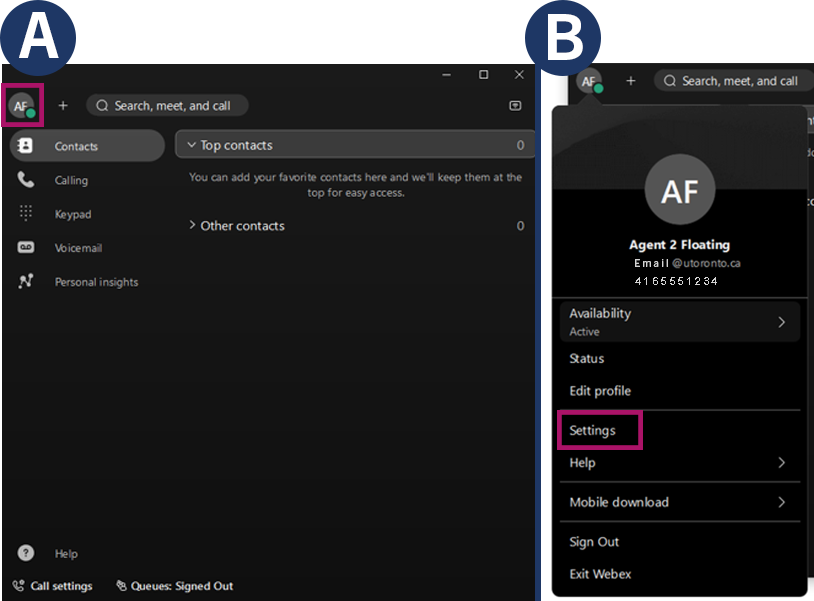
Task: Click AF avatar in panel B header
Action: [x=589, y=81]
